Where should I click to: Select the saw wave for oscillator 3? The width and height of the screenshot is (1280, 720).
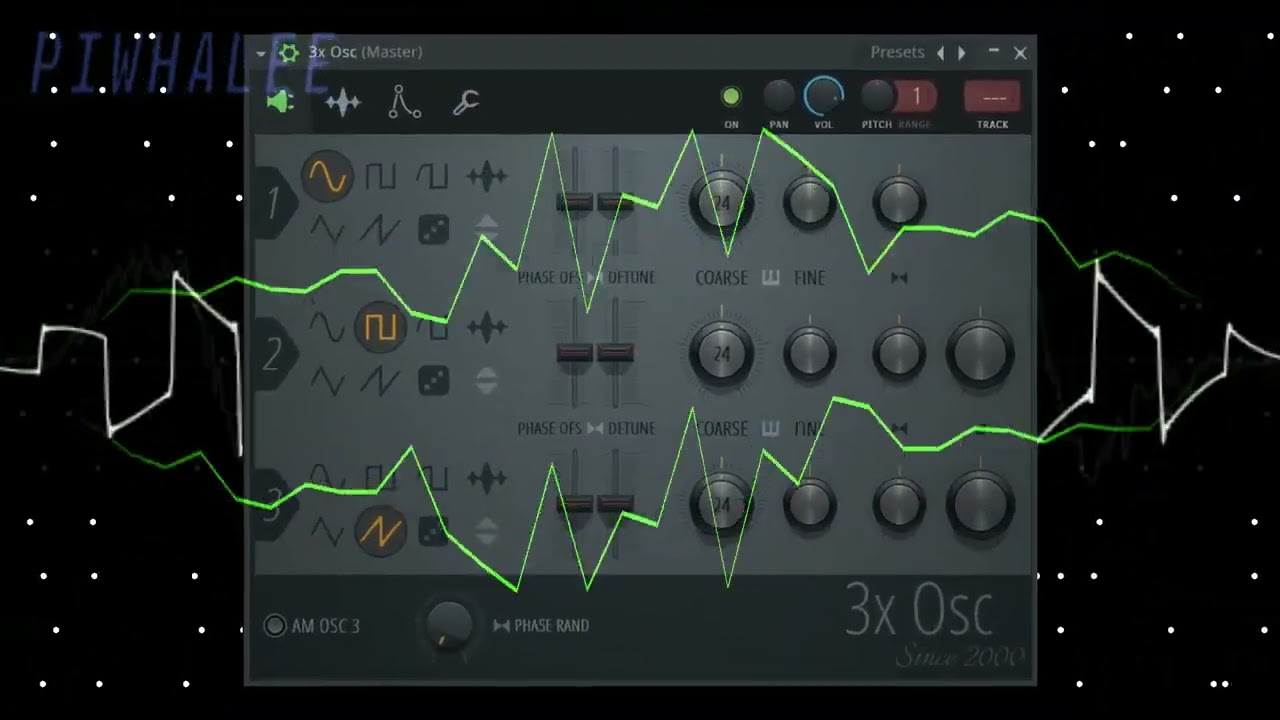pos(380,532)
